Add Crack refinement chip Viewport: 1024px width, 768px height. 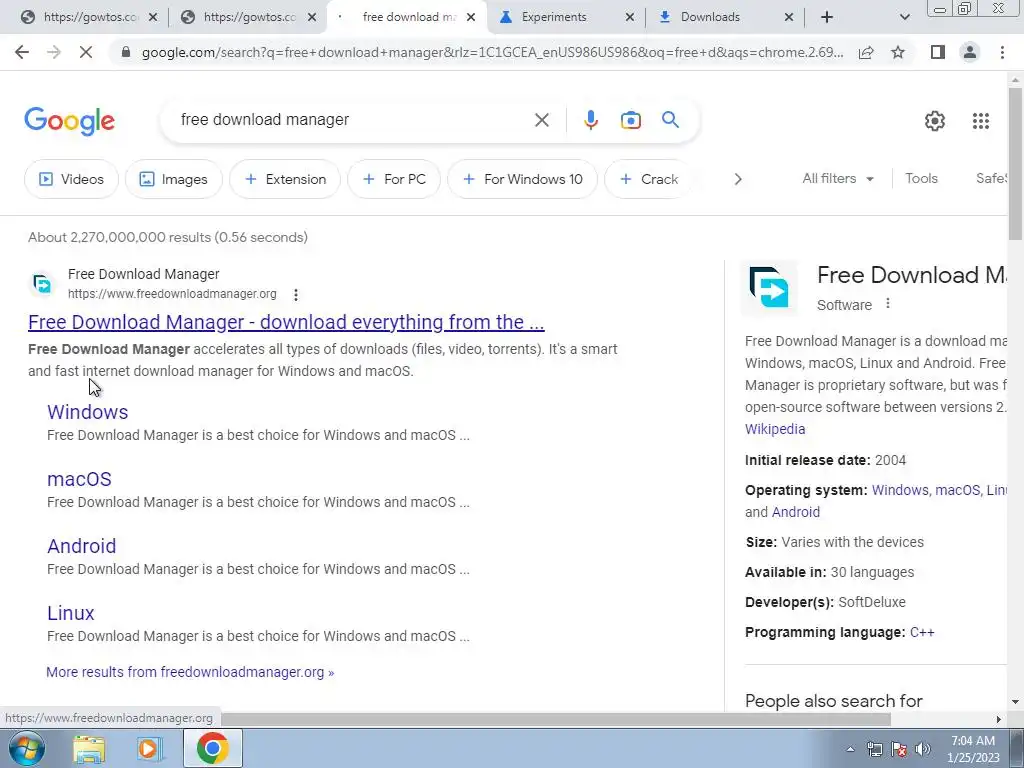click(648, 179)
